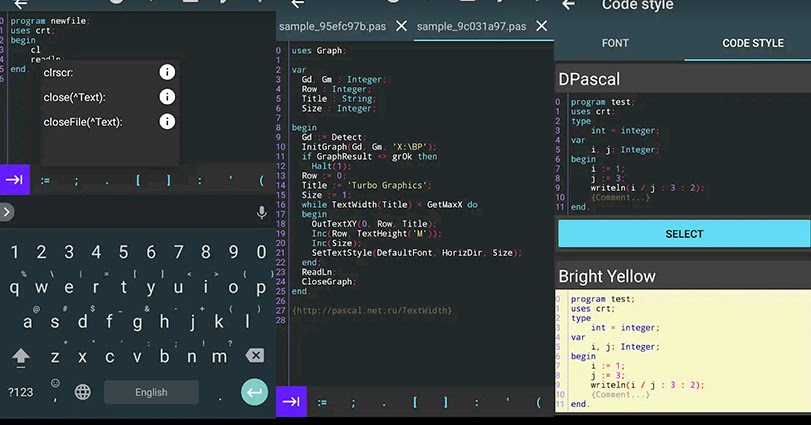
Task: Tap the green enter key on keyboard
Action: (x=254, y=392)
